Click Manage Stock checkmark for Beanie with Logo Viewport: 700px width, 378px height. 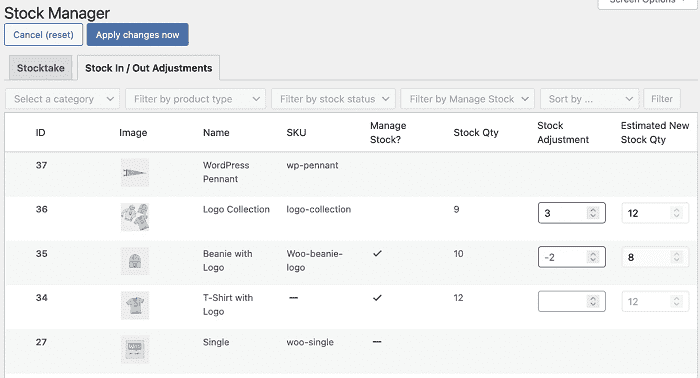pos(377,253)
